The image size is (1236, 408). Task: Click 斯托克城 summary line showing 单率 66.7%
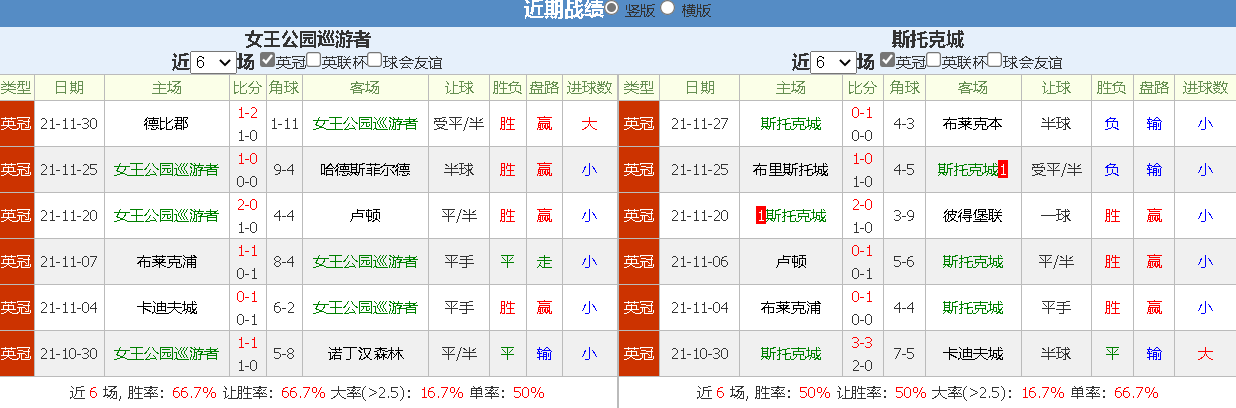(927, 392)
